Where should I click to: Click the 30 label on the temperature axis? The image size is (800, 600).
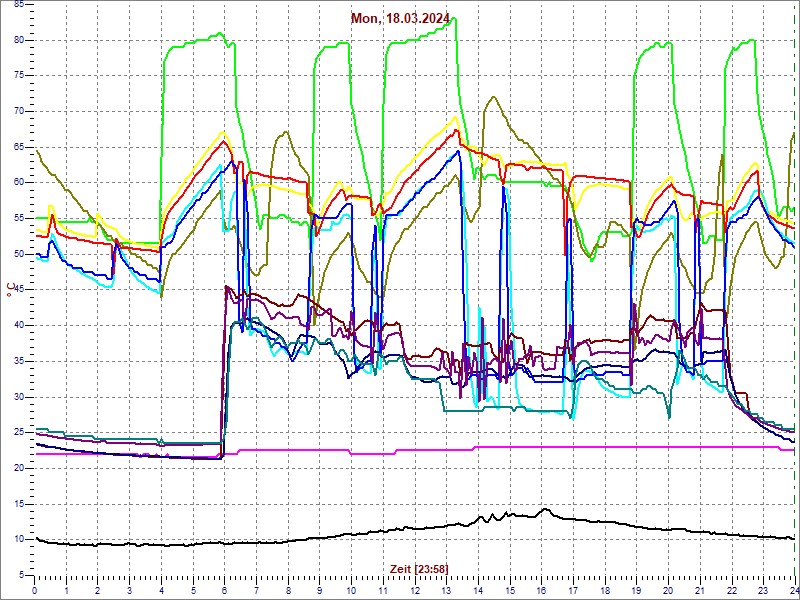click(17, 397)
